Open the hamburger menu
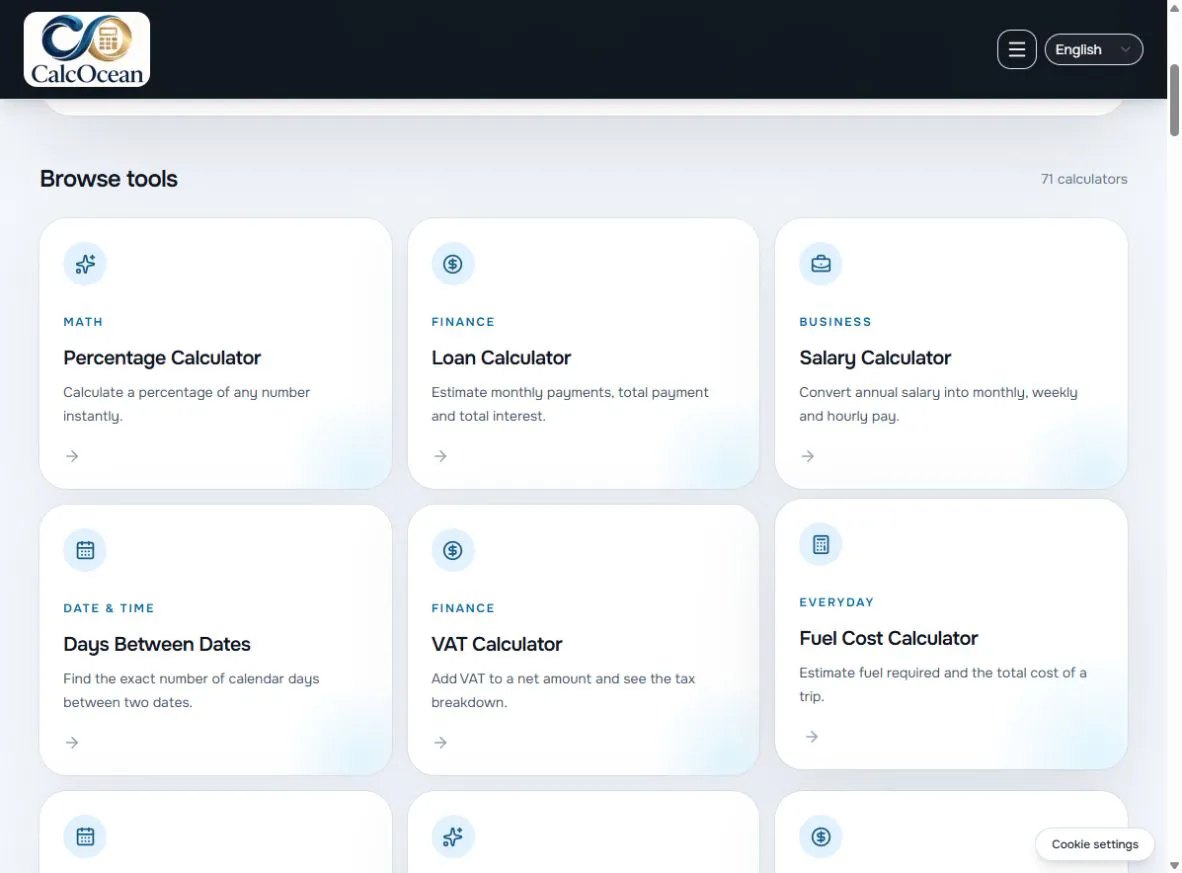Viewport: 1182px width, 873px height. click(1016, 50)
